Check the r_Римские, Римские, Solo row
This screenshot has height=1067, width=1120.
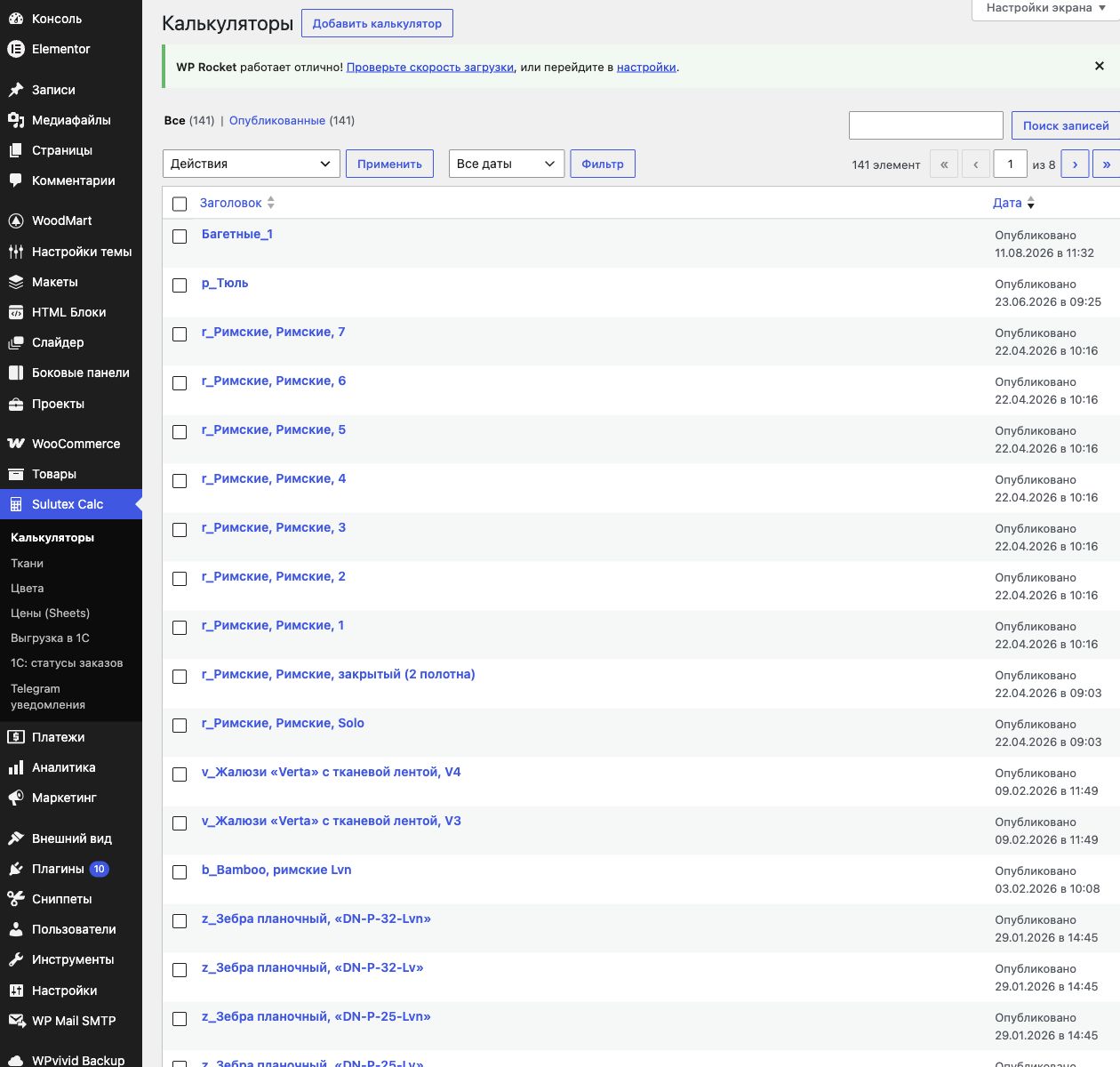pos(180,726)
